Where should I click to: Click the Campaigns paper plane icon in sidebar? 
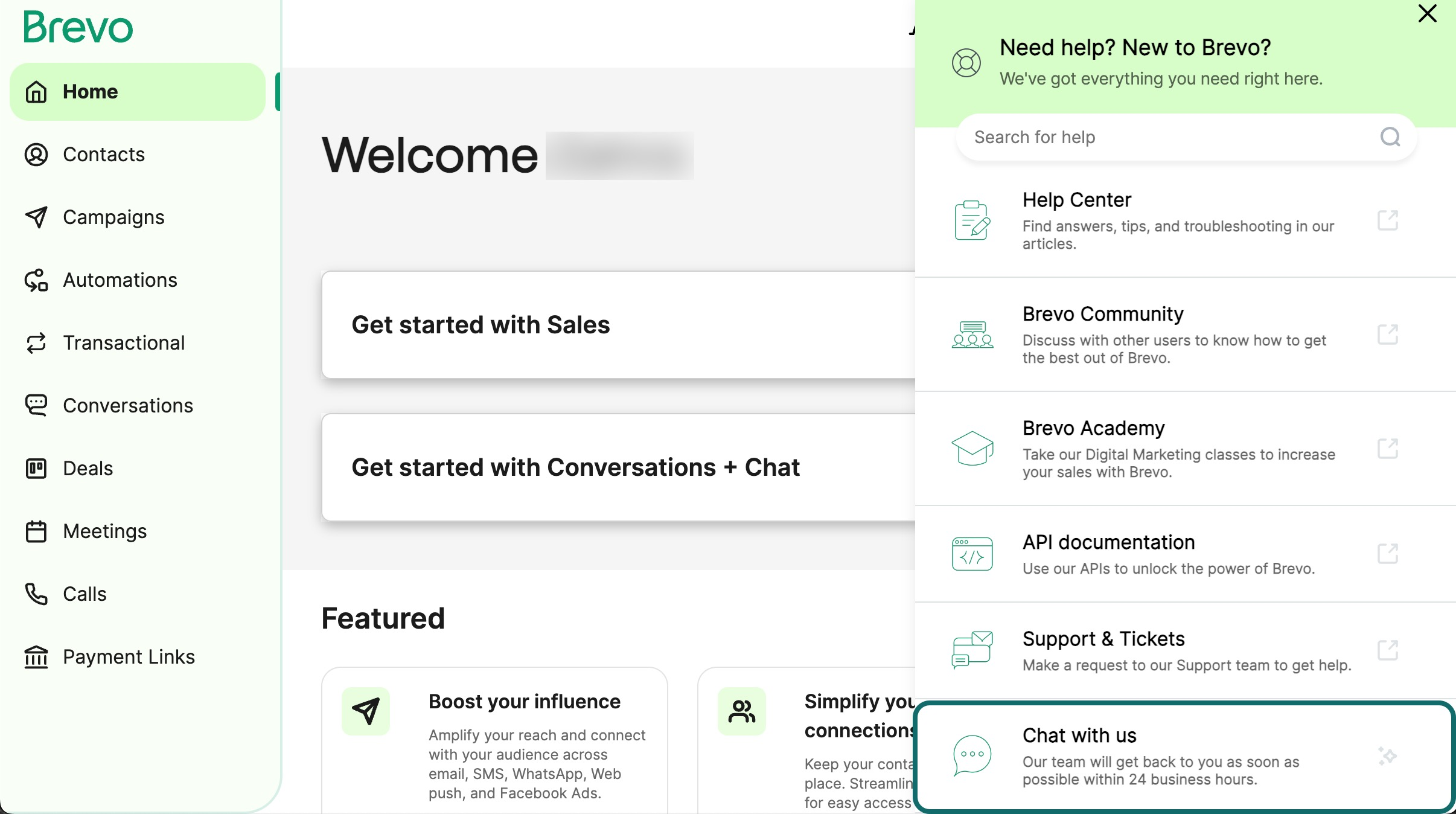click(36, 217)
